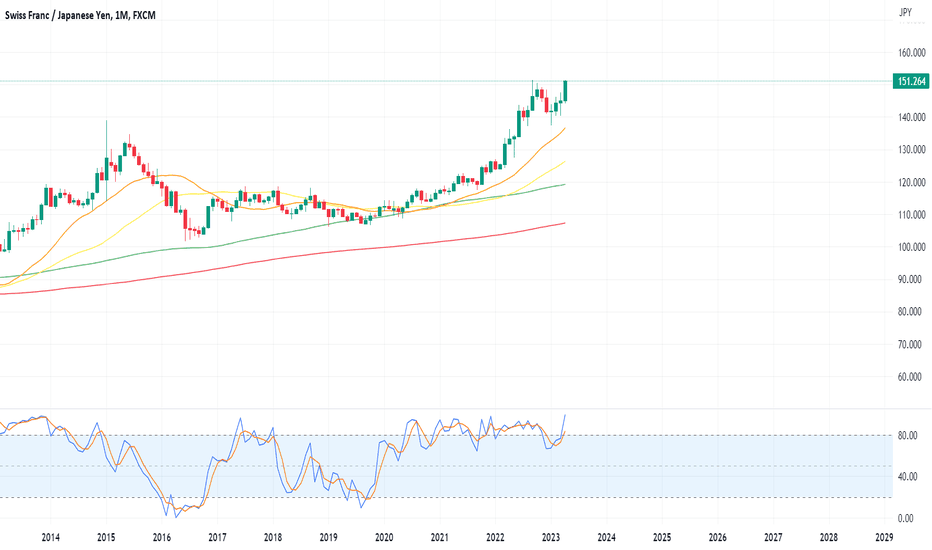This screenshot has height=550, width=932.
Task: Click the 2017 label on time axis
Action: pyautogui.click(x=217, y=538)
